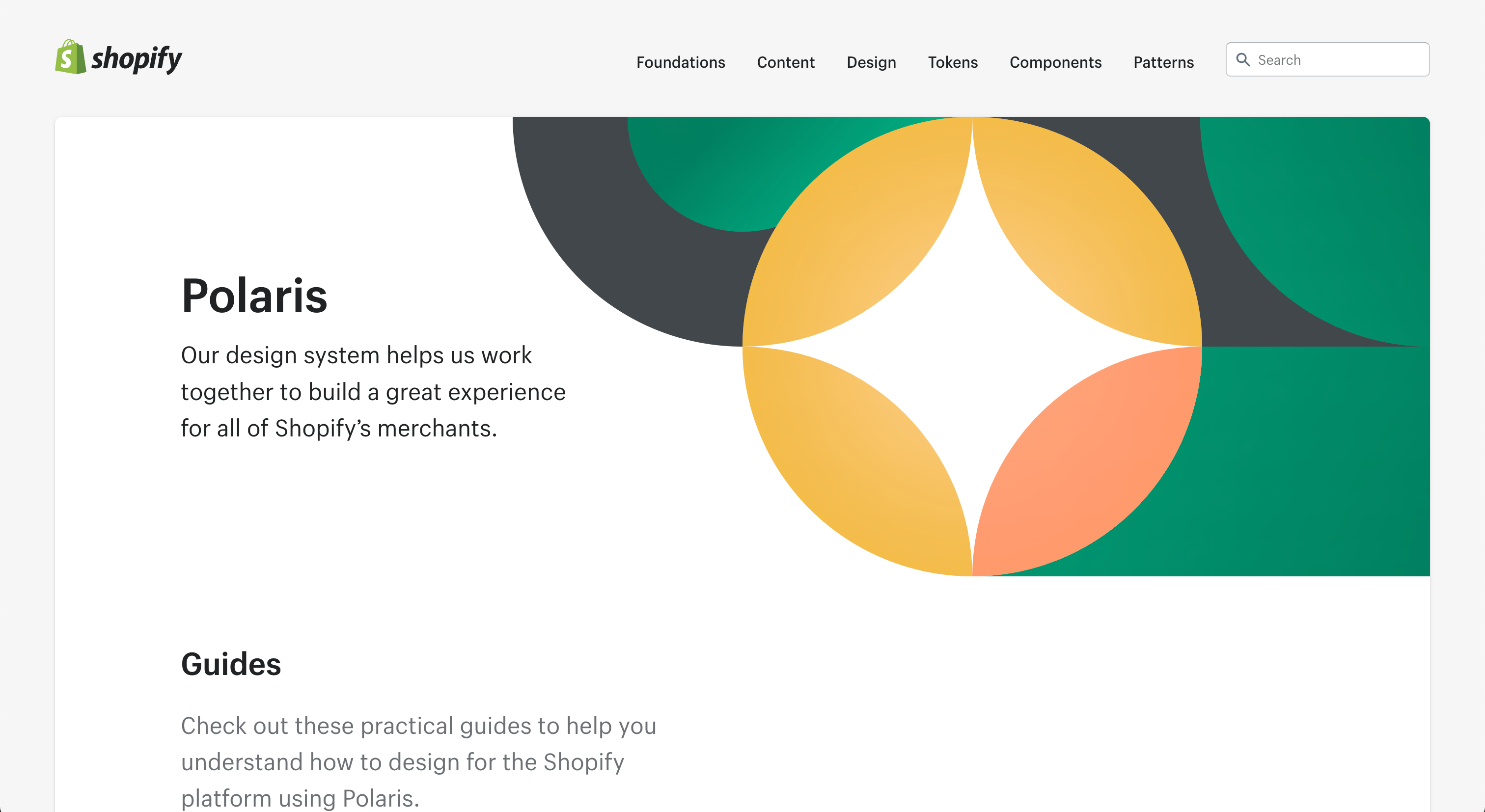Go to the Design section
Viewport: 1485px width, 812px height.
coord(871,62)
